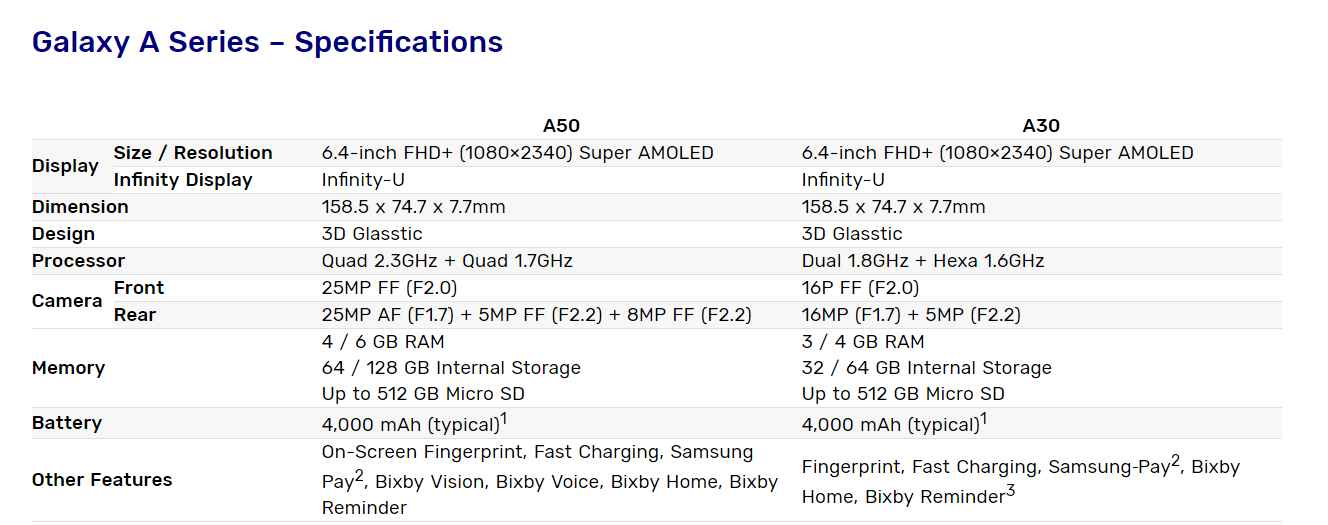Select the Display row label

(x=65, y=166)
